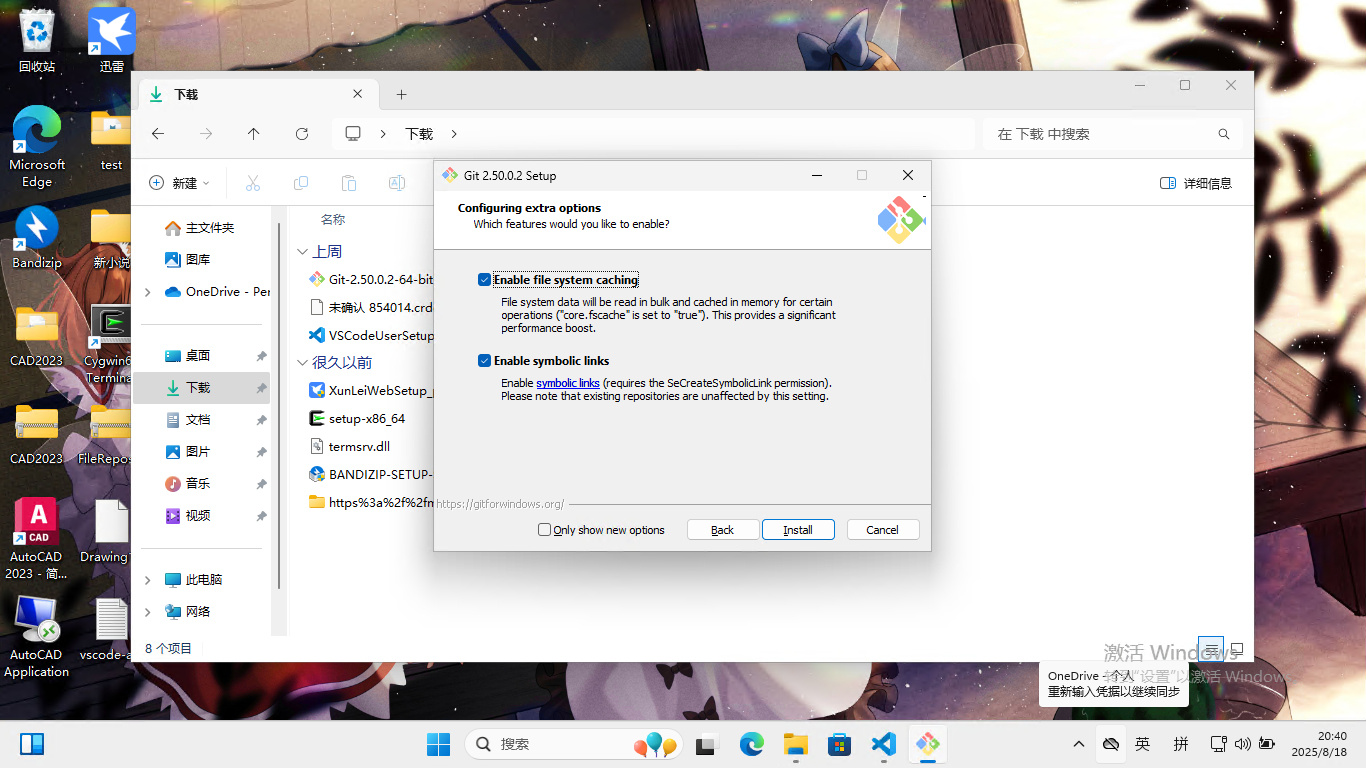Viewport: 1366px width, 768px height.
Task: Select 桌面 in the sidebar
Action: click(x=198, y=356)
